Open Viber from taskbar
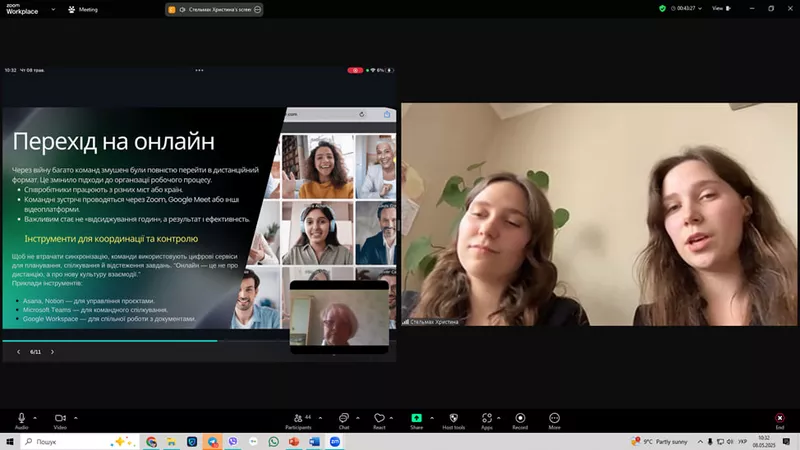The height and width of the screenshot is (450, 800). (233, 442)
